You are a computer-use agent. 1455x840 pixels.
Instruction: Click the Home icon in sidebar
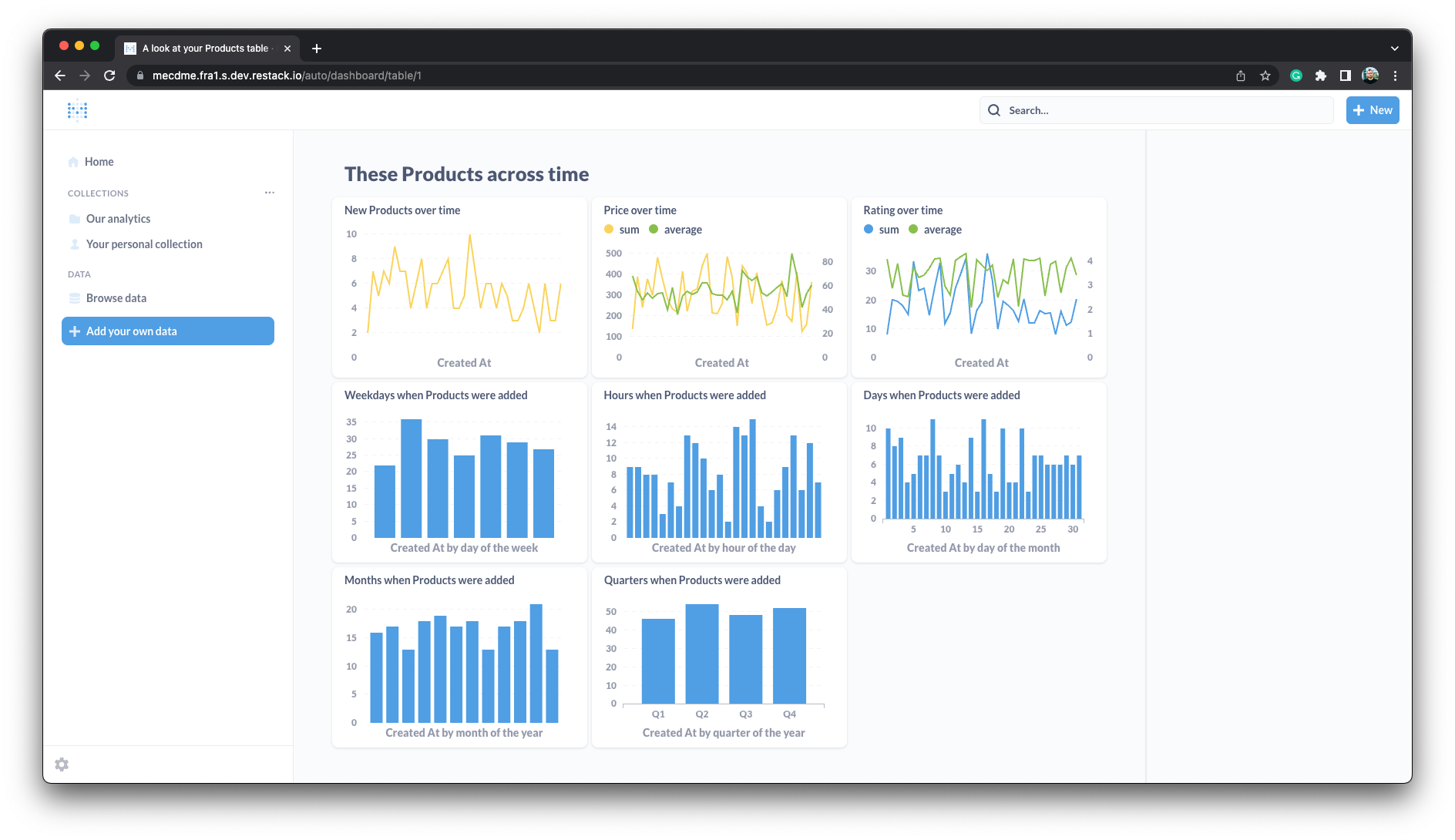click(73, 162)
